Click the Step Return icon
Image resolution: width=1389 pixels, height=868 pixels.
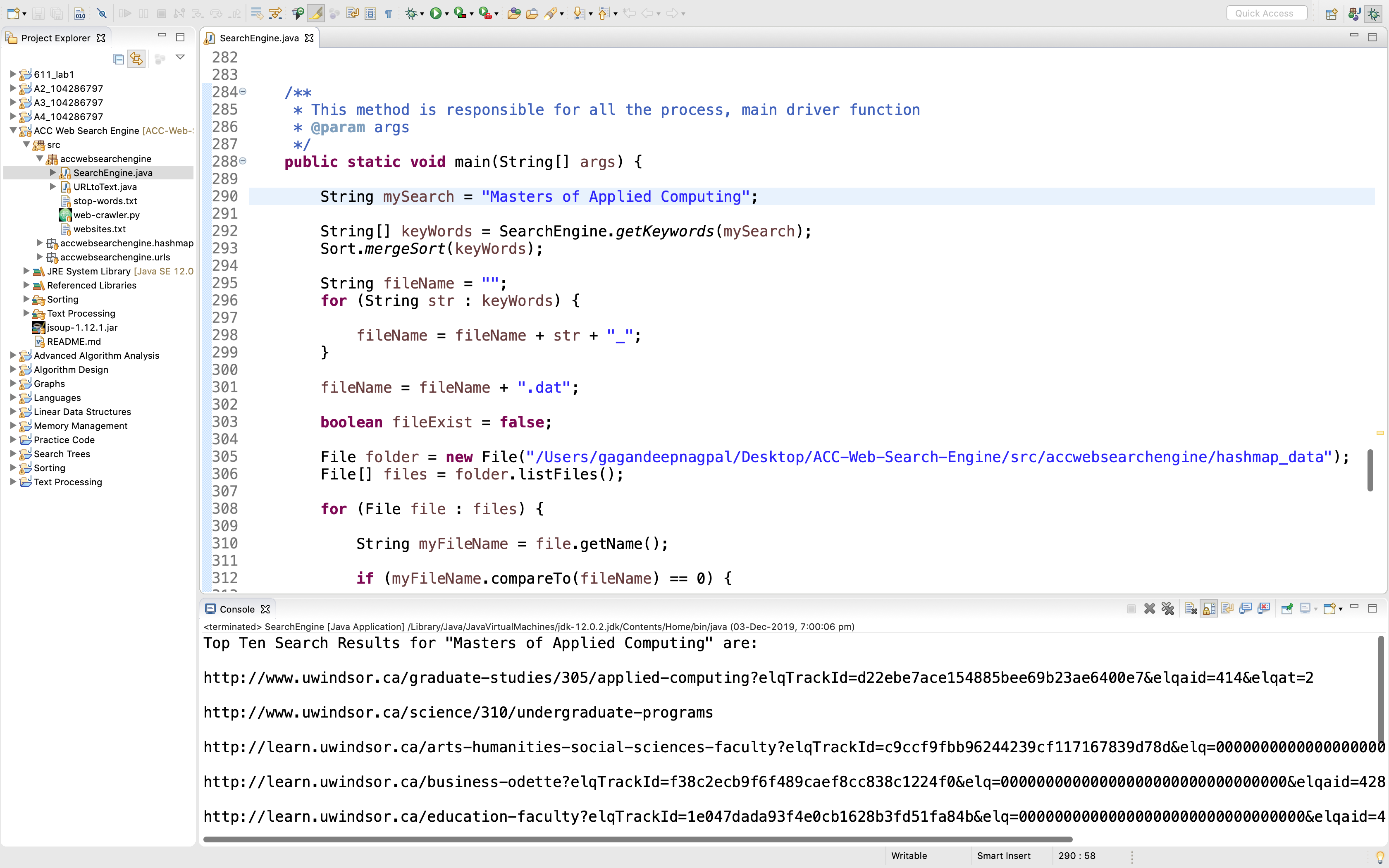click(x=234, y=13)
